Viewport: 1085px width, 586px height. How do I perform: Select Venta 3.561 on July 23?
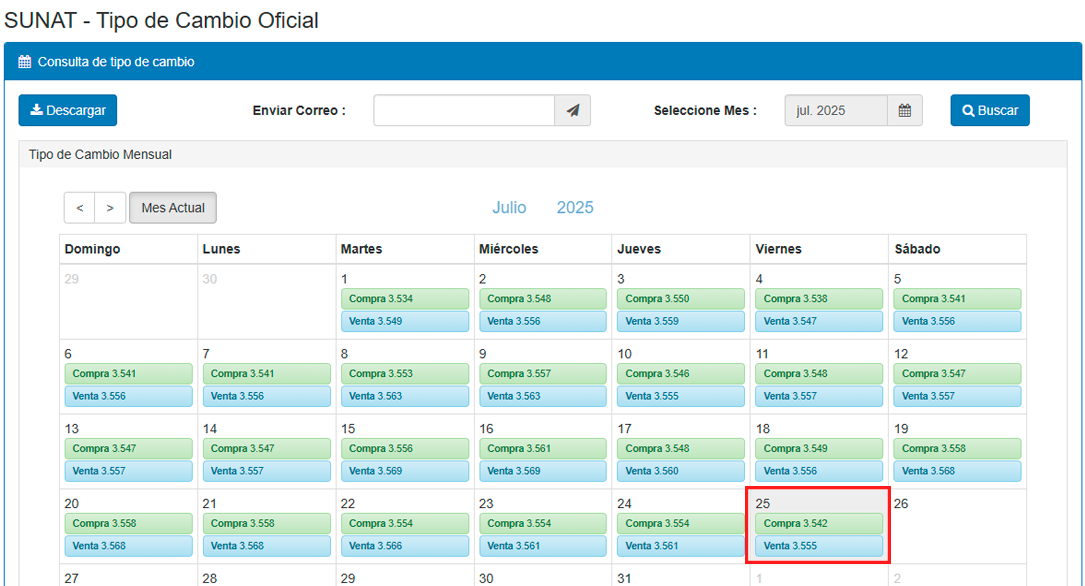pos(543,545)
